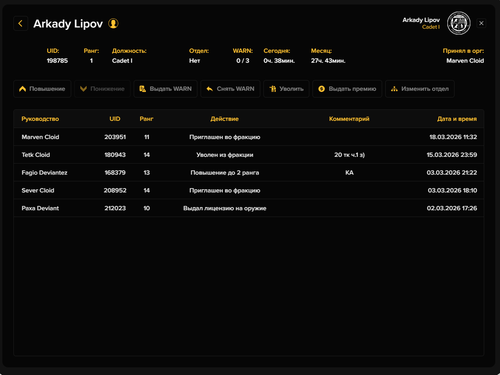This screenshot has height=375, width=500.
Task: Click UID 212023 in the table
Action: (x=115, y=208)
